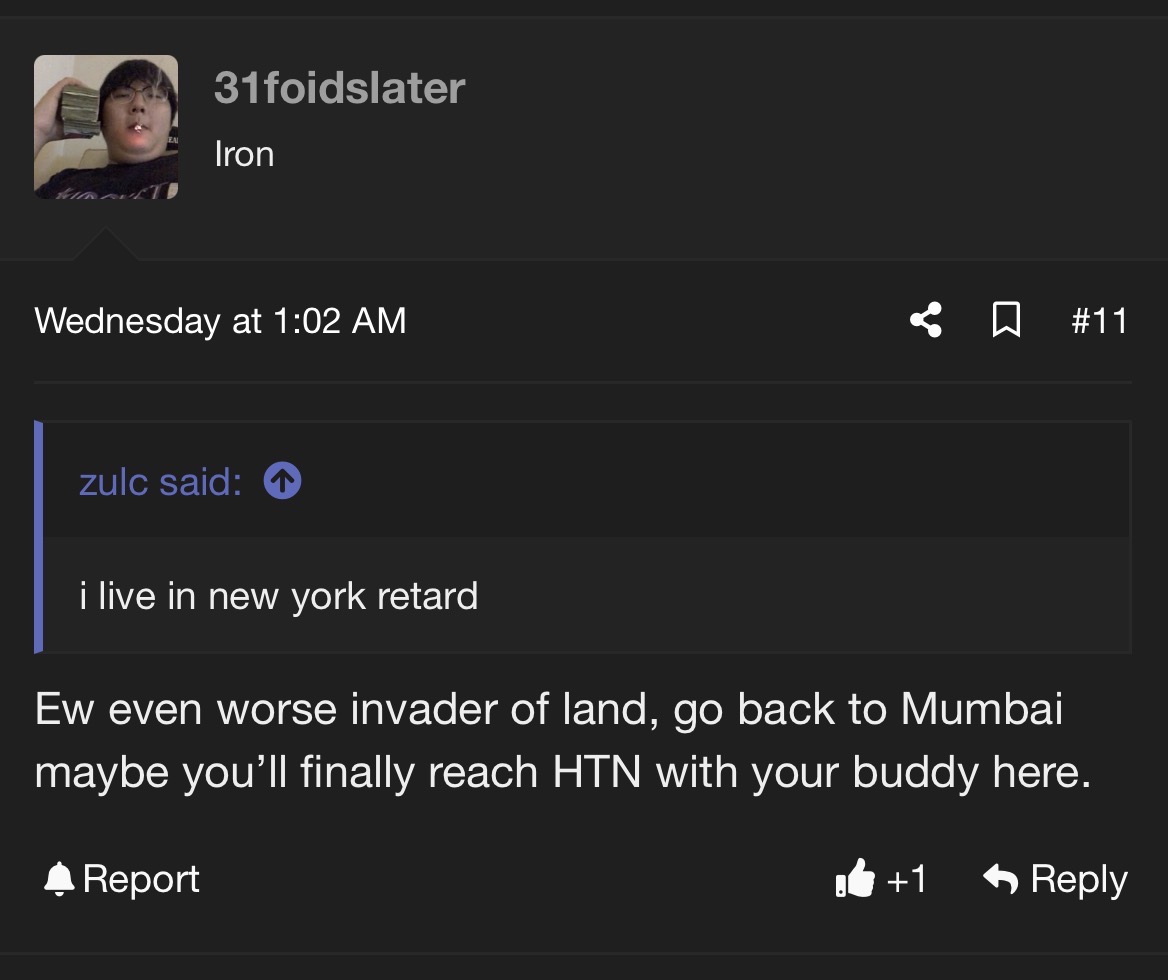This screenshot has height=980, width=1170.
Task: Click the +1 reaction count
Action: click(x=906, y=879)
